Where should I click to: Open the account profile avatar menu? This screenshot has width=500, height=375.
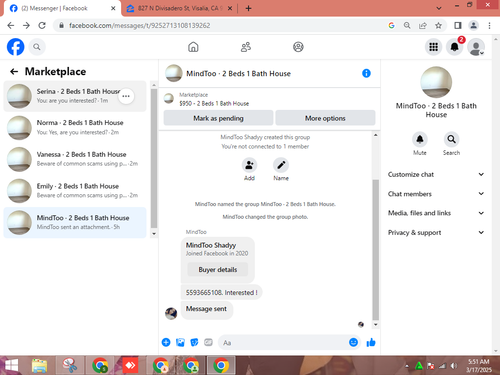point(476,47)
